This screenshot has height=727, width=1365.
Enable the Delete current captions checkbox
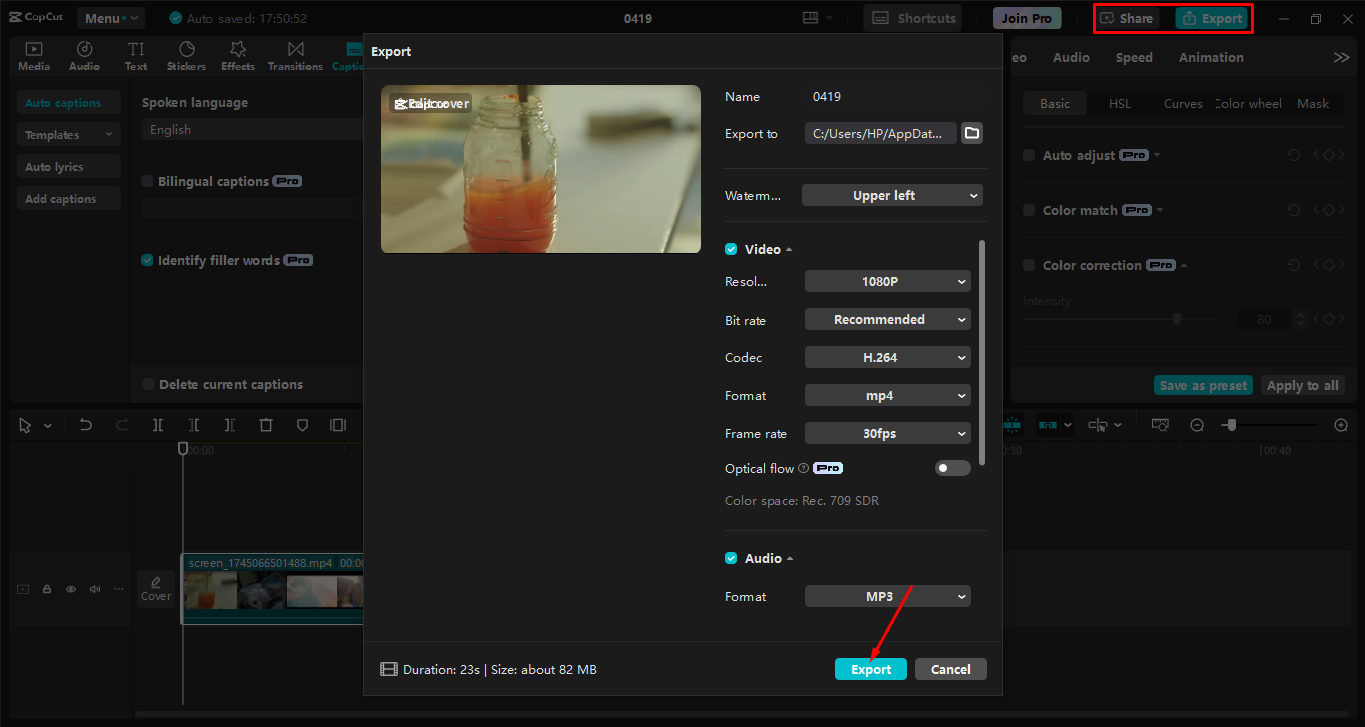point(147,383)
